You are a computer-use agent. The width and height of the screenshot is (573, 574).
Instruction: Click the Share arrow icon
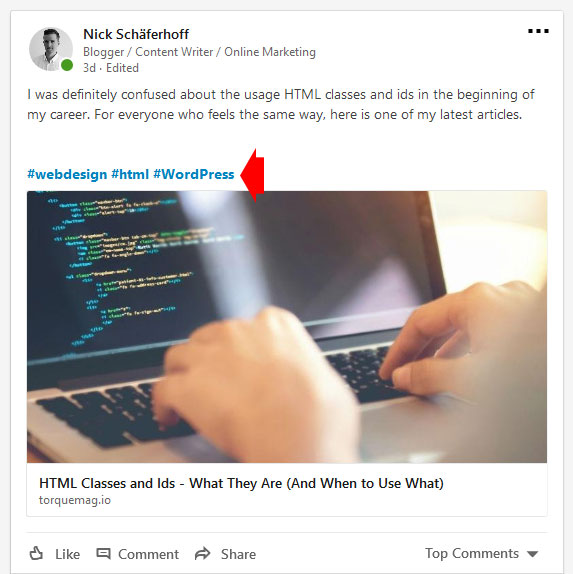pos(202,553)
